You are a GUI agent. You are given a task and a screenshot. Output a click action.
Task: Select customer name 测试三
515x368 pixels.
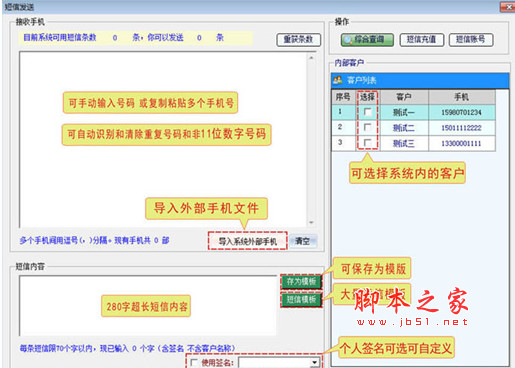click(x=404, y=144)
